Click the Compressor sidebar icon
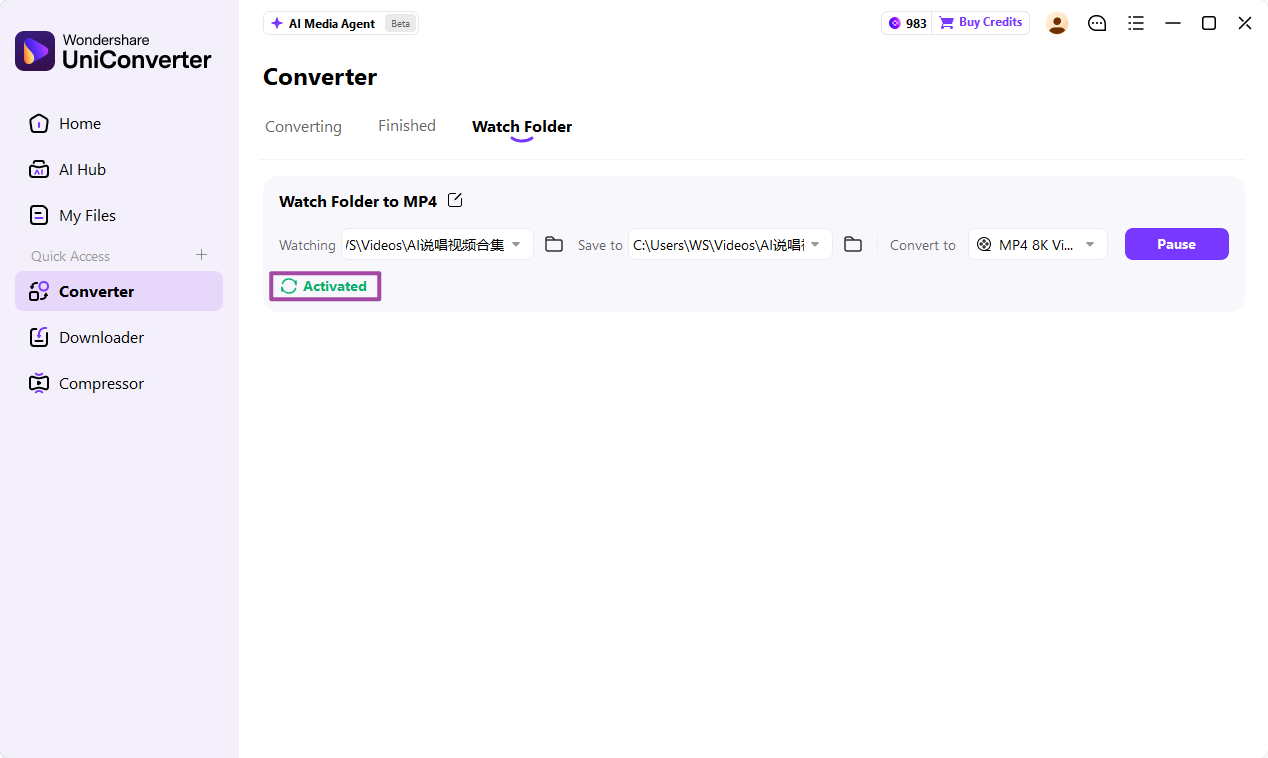 pos(39,384)
